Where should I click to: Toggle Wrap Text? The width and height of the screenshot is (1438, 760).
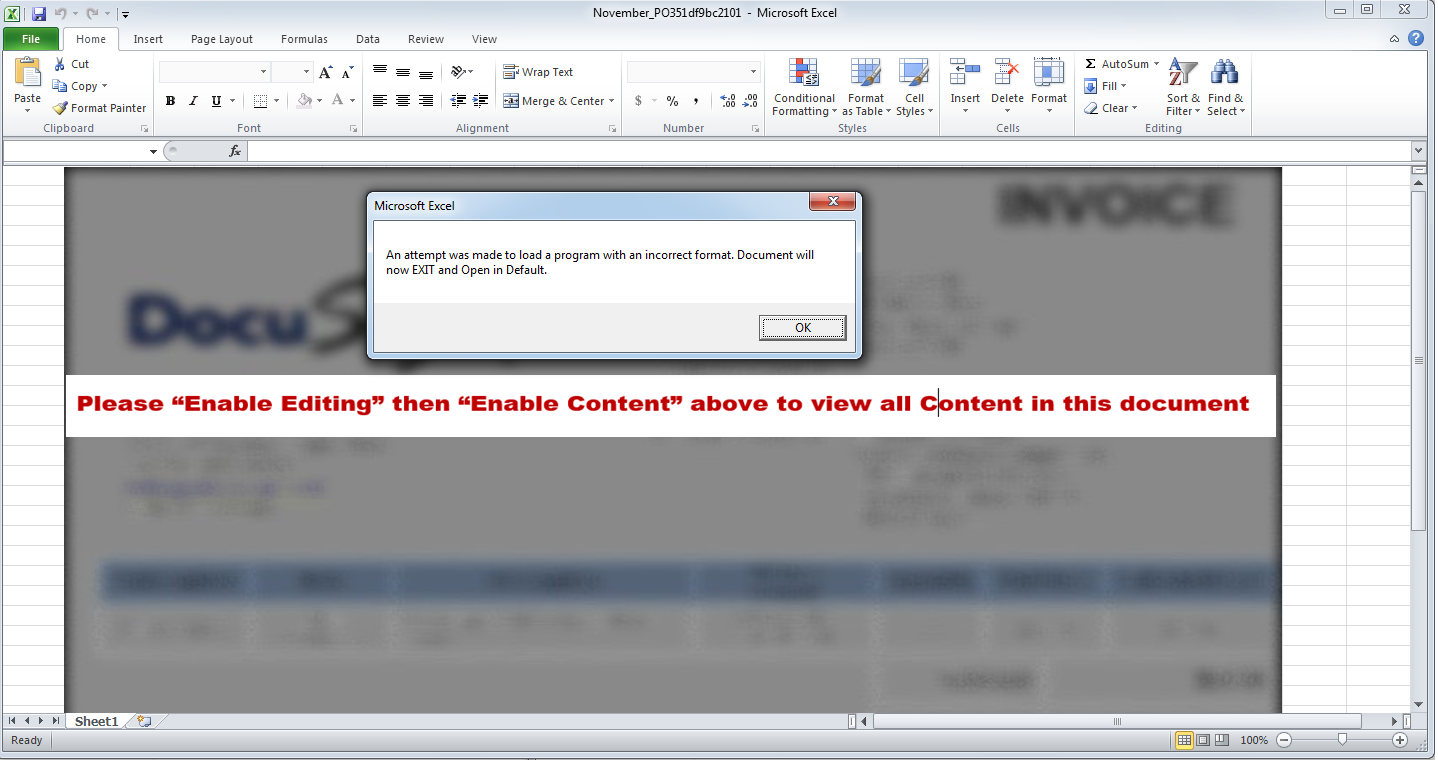tap(539, 72)
